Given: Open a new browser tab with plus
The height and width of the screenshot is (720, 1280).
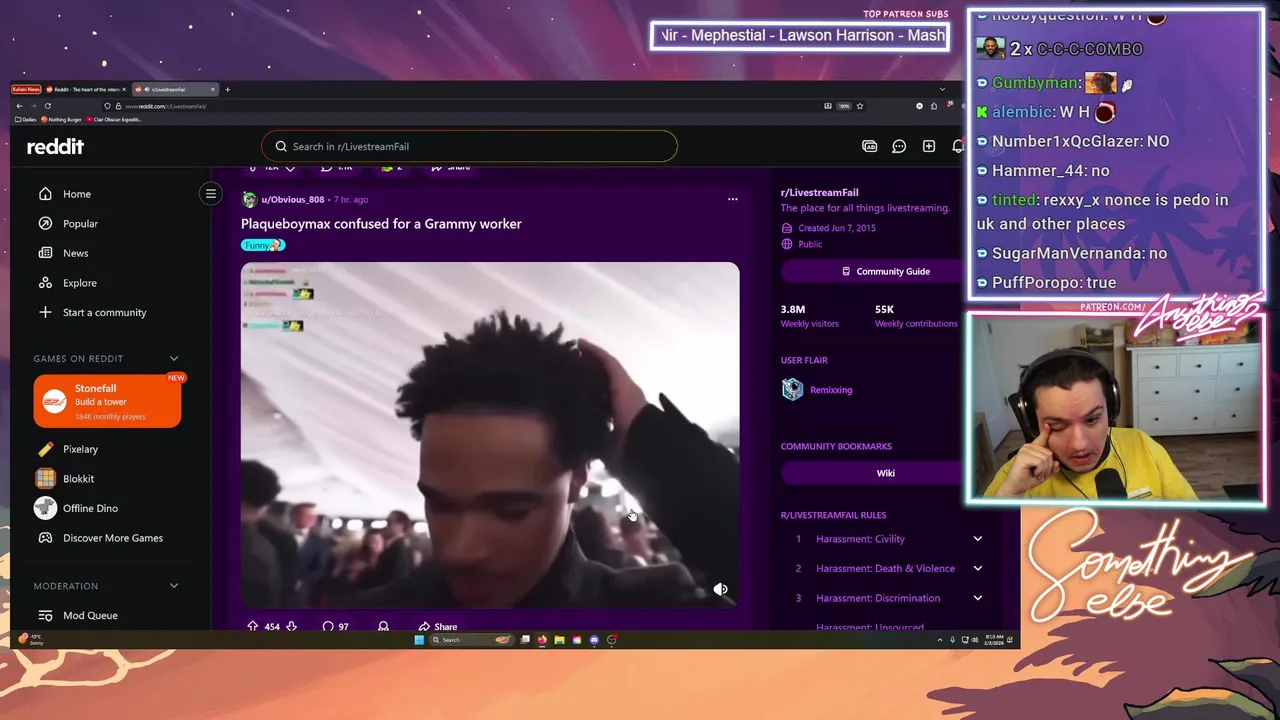Looking at the screenshot, I should pyautogui.click(x=227, y=89).
